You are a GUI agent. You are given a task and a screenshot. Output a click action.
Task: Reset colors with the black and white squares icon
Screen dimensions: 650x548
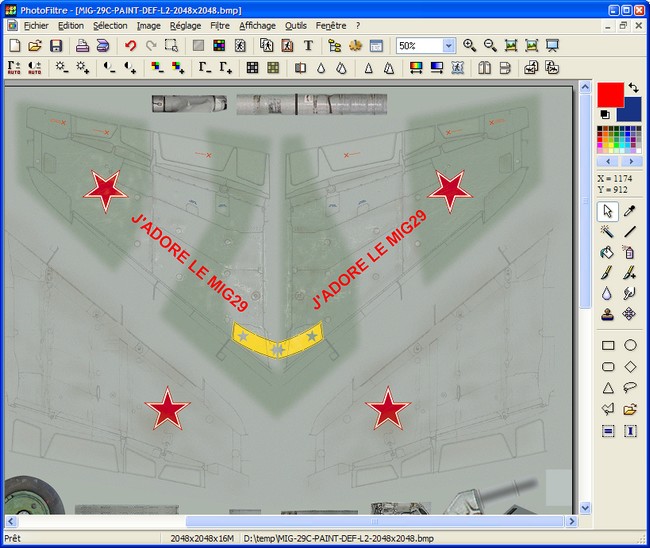604,114
